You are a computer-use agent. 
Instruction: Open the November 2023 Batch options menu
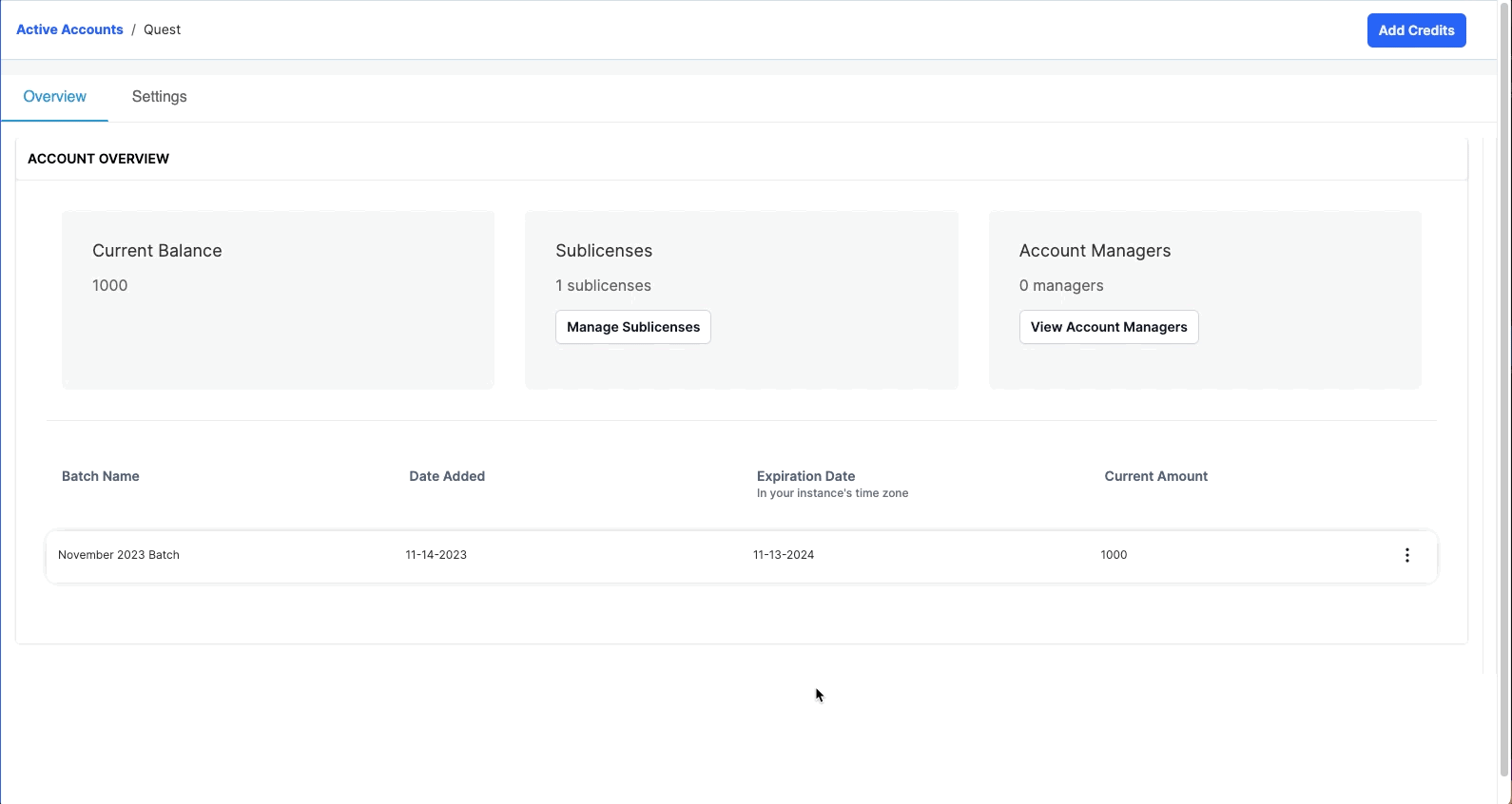(1407, 555)
